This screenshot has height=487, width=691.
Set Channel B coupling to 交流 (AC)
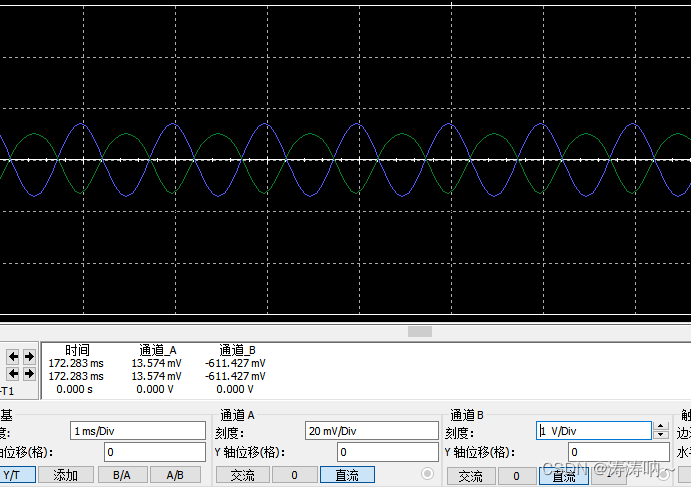(x=470, y=477)
